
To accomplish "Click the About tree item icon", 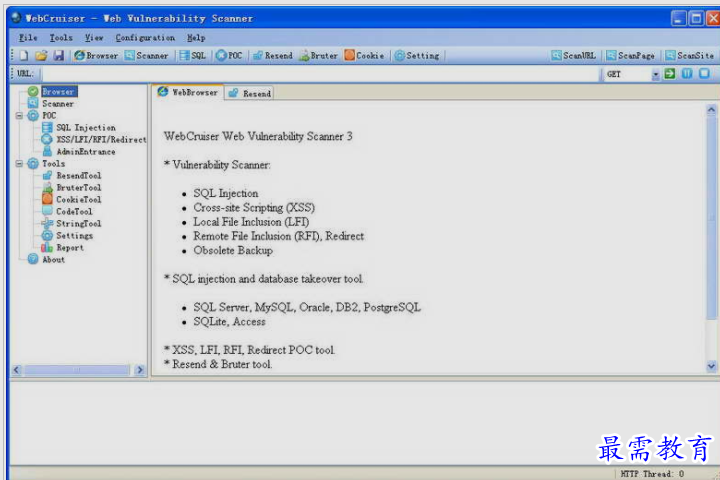I will 33,259.
